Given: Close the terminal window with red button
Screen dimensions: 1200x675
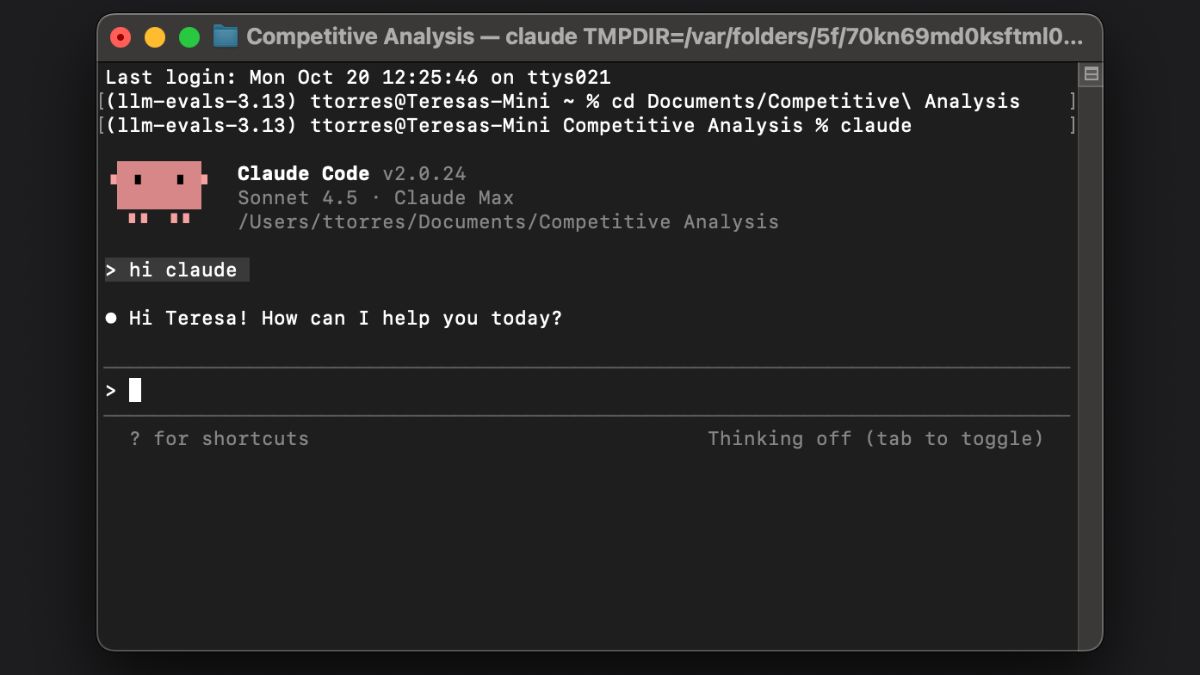Looking at the screenshot, I should tap(121, 38).
